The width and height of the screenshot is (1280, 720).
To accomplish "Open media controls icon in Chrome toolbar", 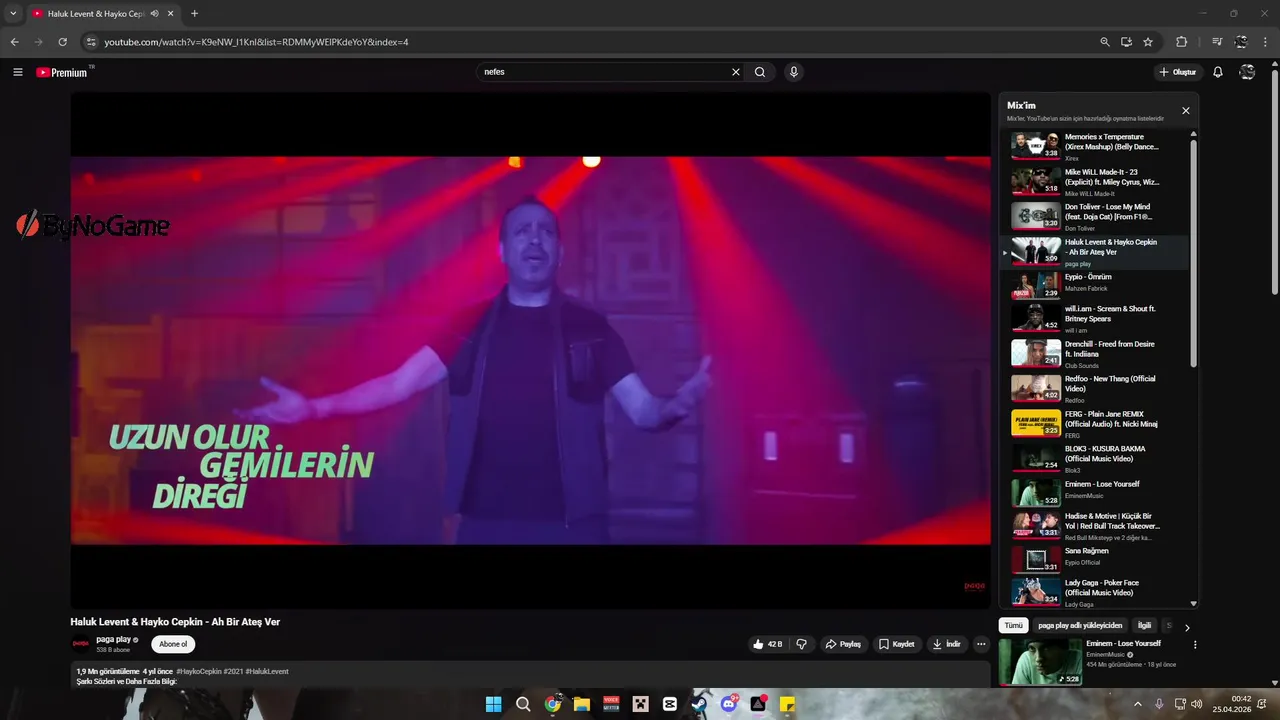I will 1217,42.
